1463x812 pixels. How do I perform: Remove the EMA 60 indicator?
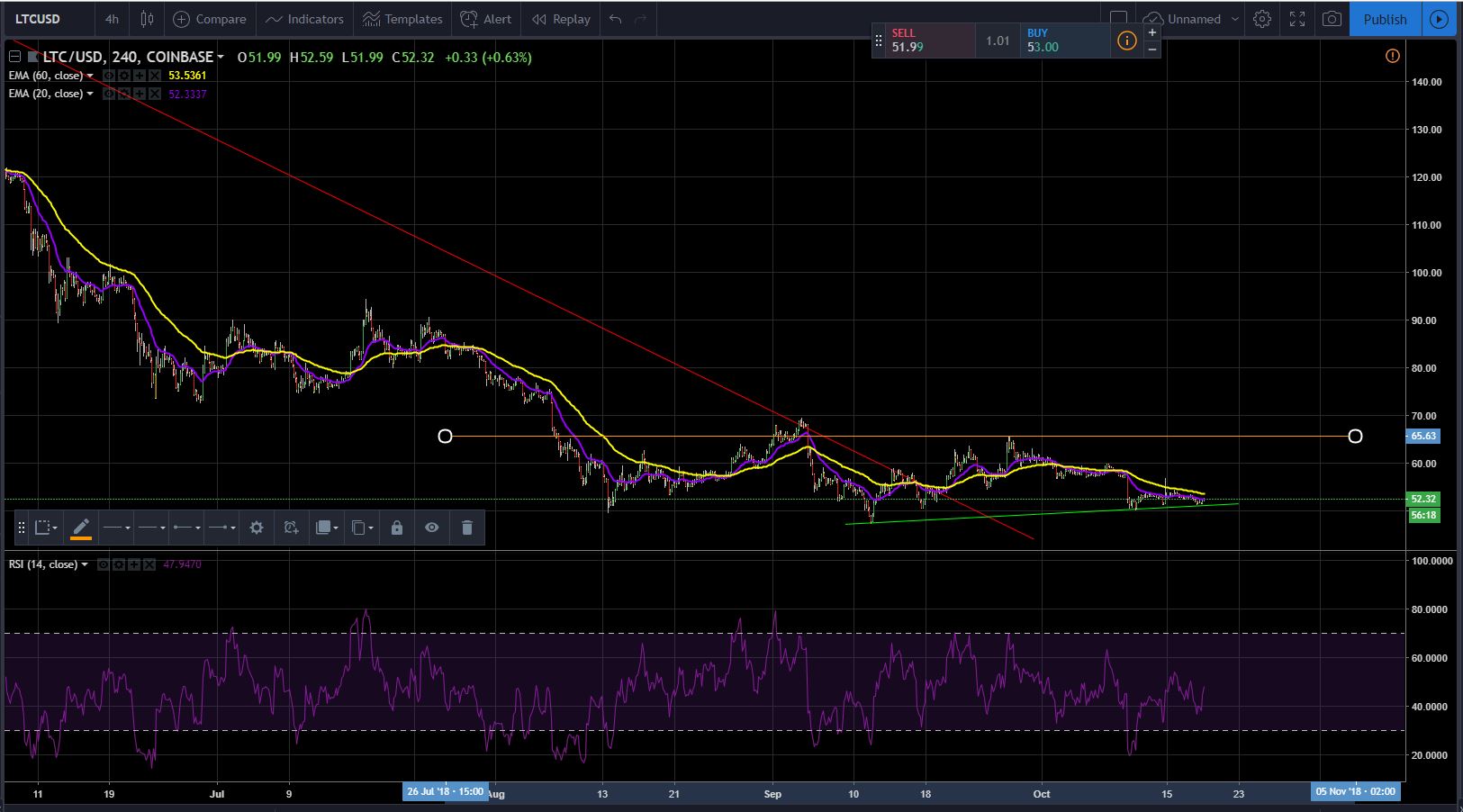tap(155, 76)
